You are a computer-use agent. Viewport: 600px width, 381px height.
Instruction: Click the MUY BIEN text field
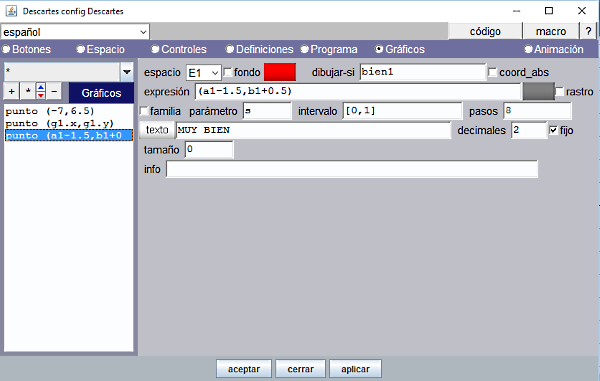point(313,130)
